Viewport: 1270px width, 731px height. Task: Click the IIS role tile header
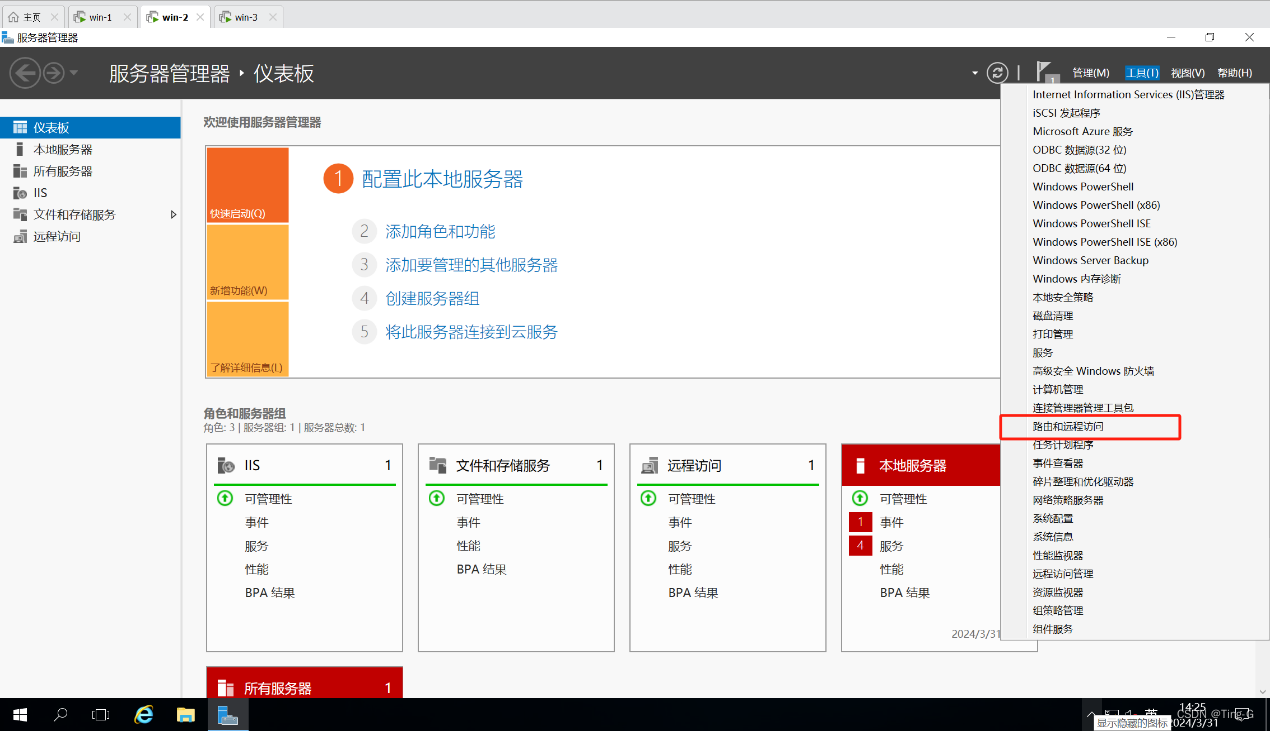point(304,465)
